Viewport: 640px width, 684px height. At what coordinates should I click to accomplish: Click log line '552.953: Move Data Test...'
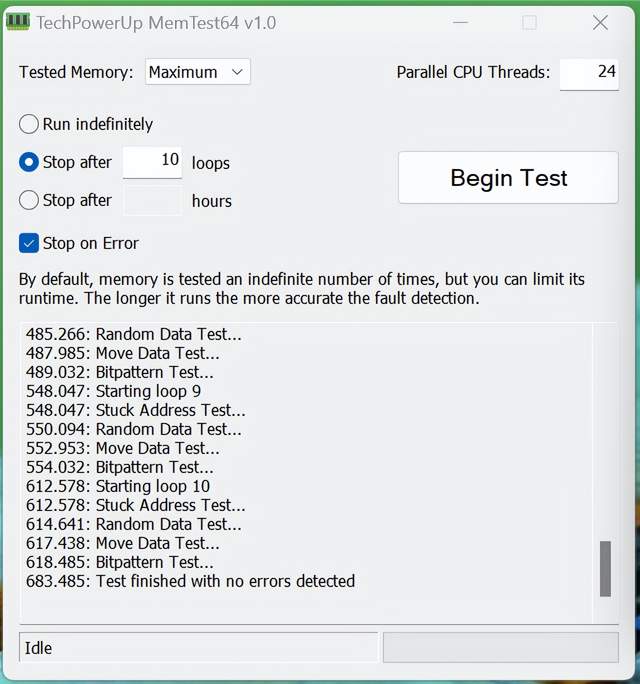click(123, 448)
